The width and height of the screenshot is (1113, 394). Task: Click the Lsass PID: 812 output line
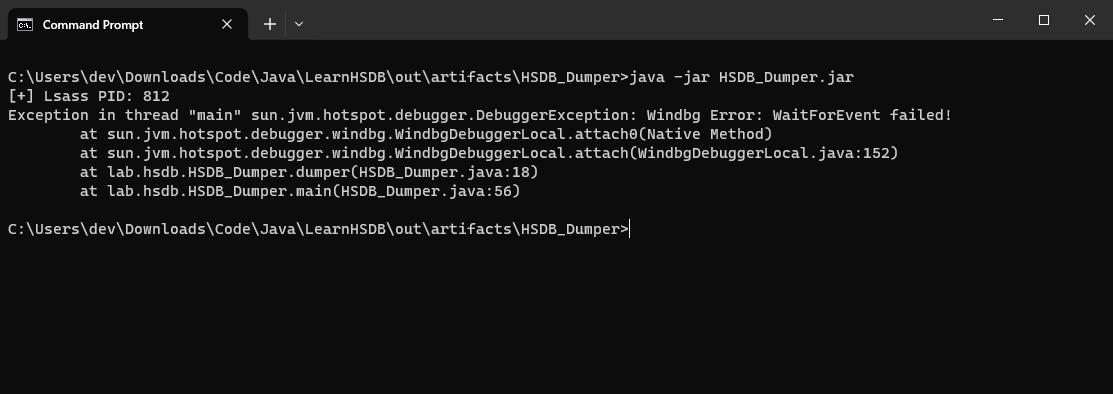point(89,96)
